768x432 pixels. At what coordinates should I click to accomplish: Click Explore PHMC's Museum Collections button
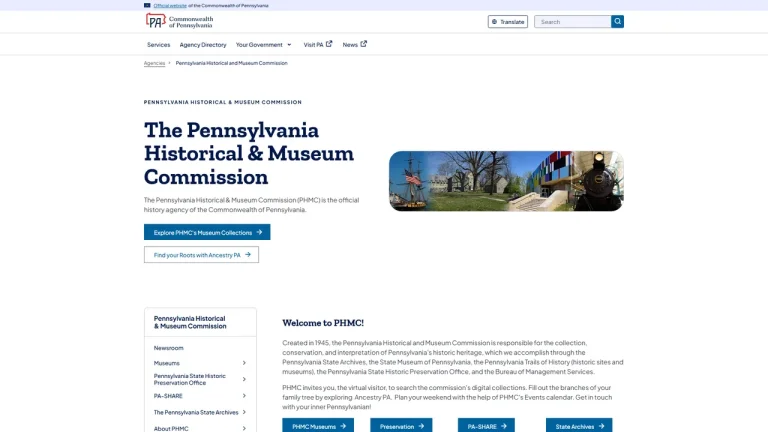207,232
